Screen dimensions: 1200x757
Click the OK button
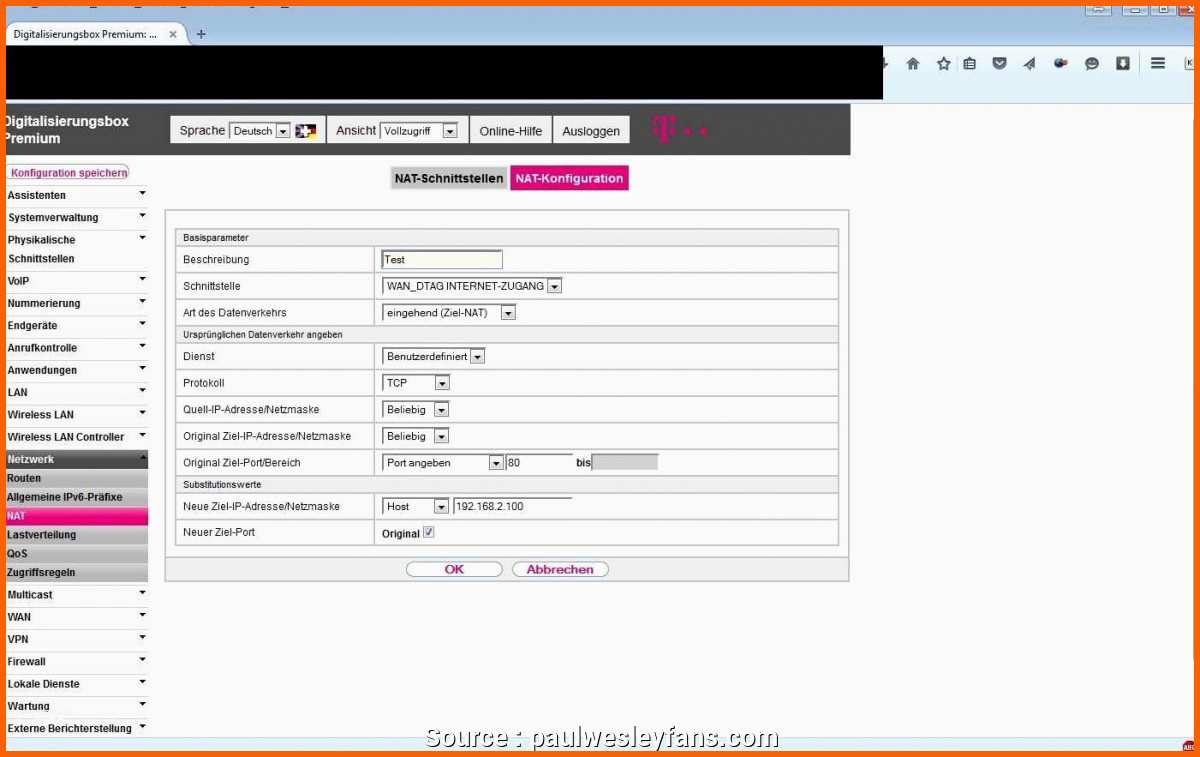point(454,569)
